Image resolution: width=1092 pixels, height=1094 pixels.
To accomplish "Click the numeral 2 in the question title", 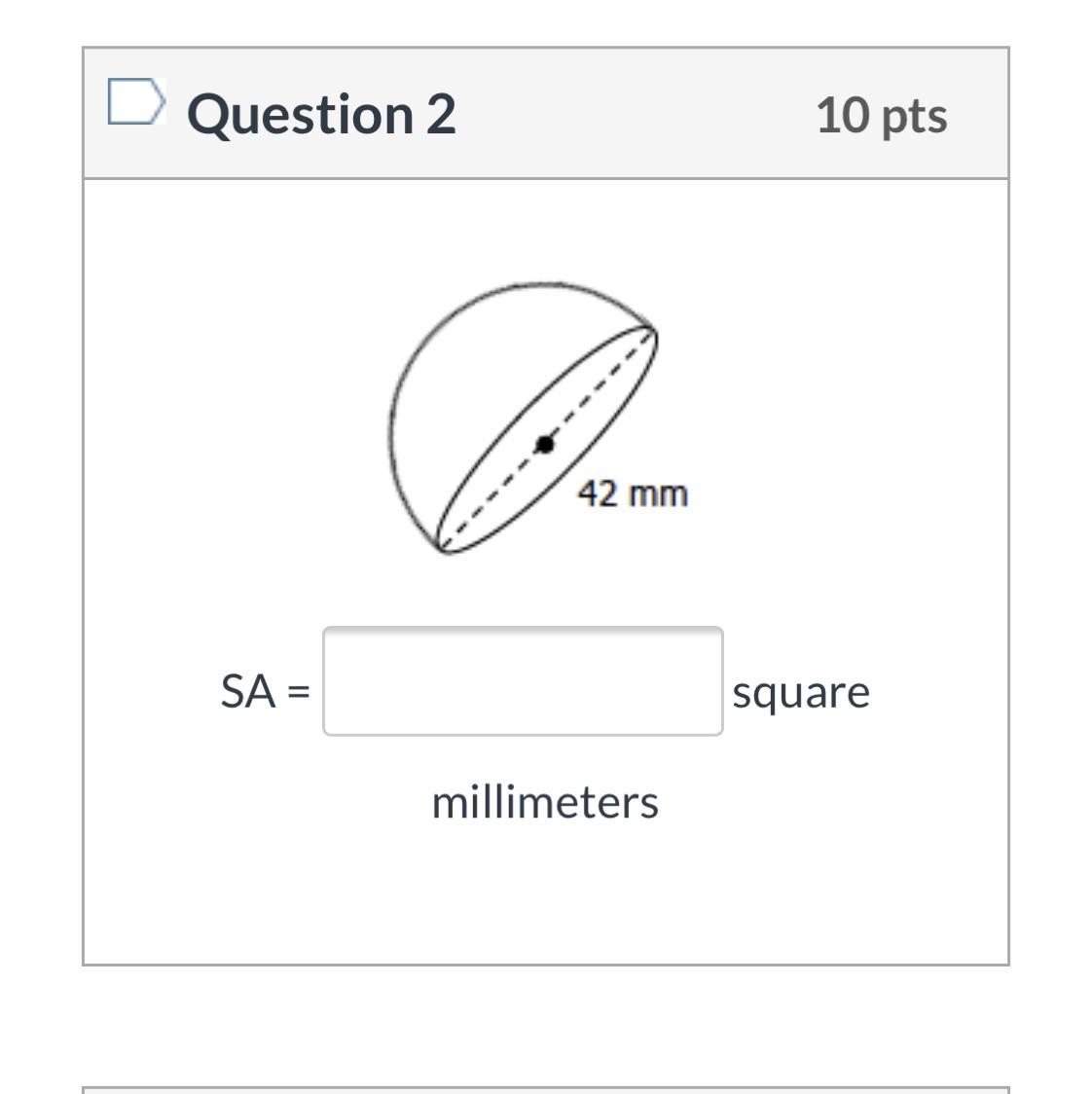I will pyautogui.click(x=441, y=114).
